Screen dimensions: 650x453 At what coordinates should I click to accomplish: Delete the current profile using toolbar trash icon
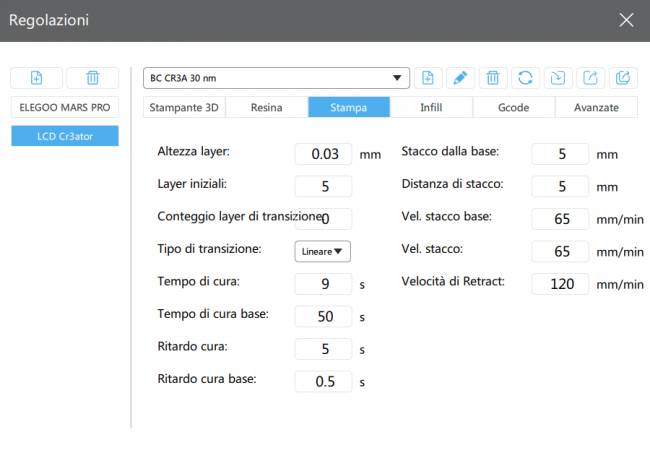(492, 78)
